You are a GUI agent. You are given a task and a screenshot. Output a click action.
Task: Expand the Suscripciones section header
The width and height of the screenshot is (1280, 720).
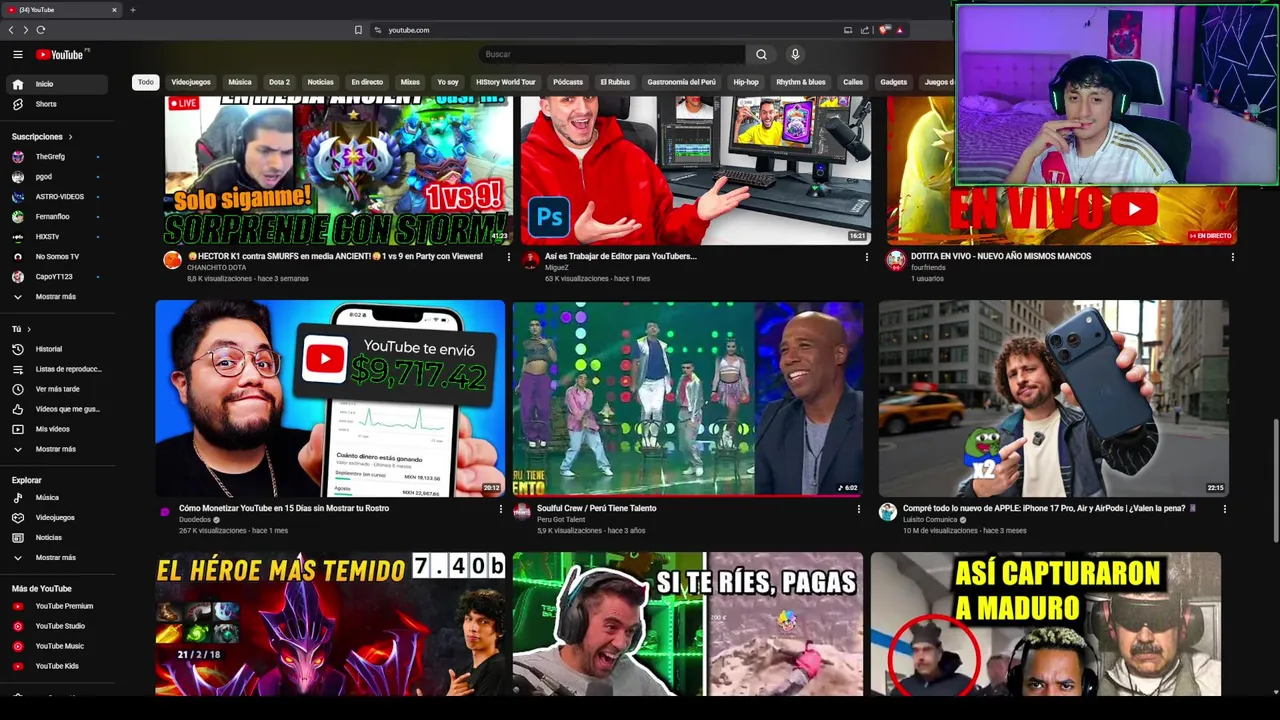(x=42, y=136)
